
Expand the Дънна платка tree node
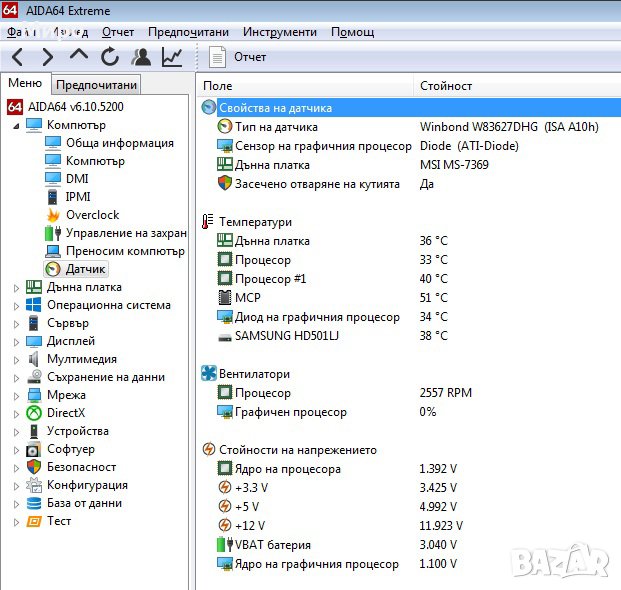point(16,288)
